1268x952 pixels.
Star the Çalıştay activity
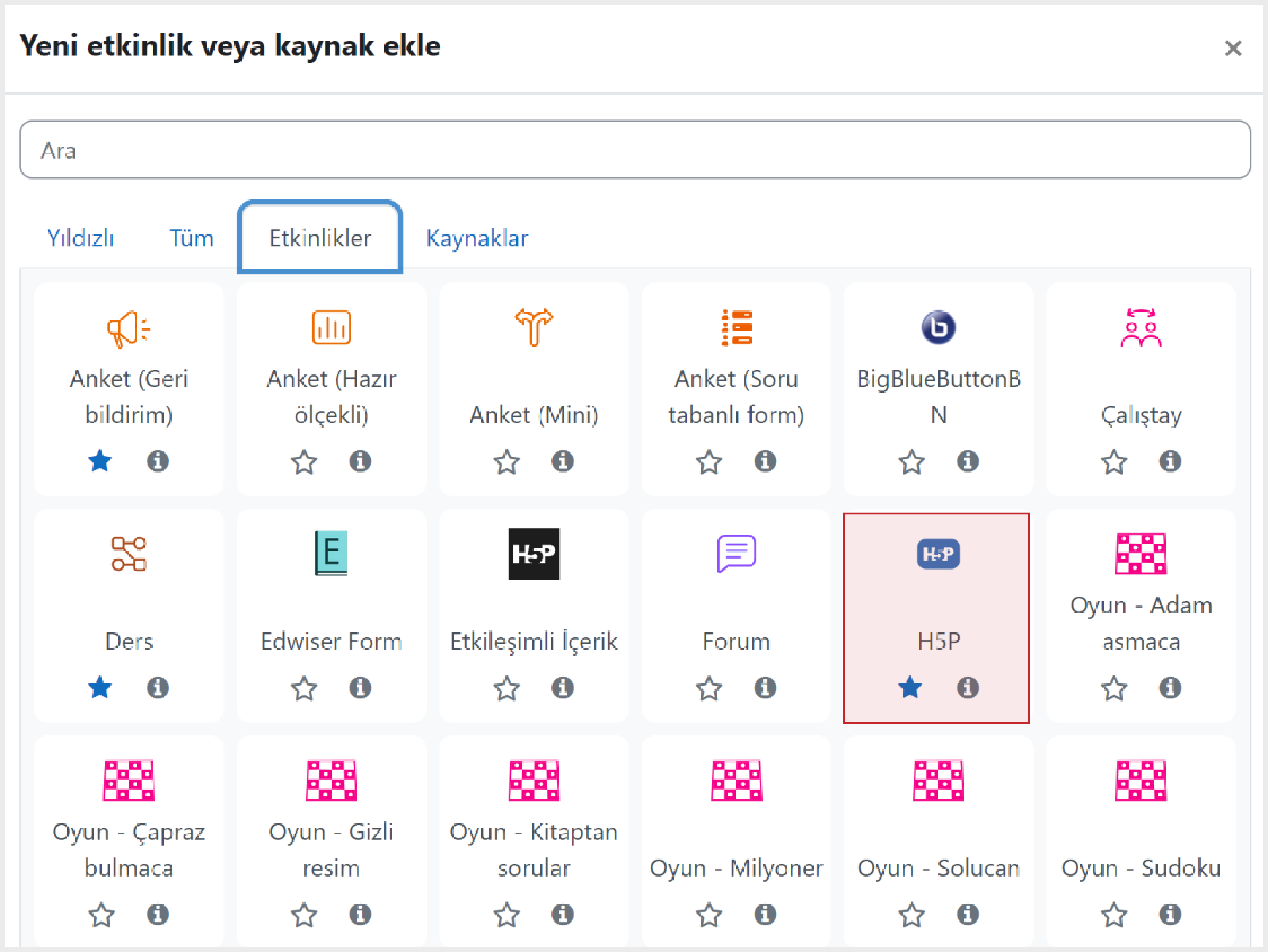(1114, 461)
